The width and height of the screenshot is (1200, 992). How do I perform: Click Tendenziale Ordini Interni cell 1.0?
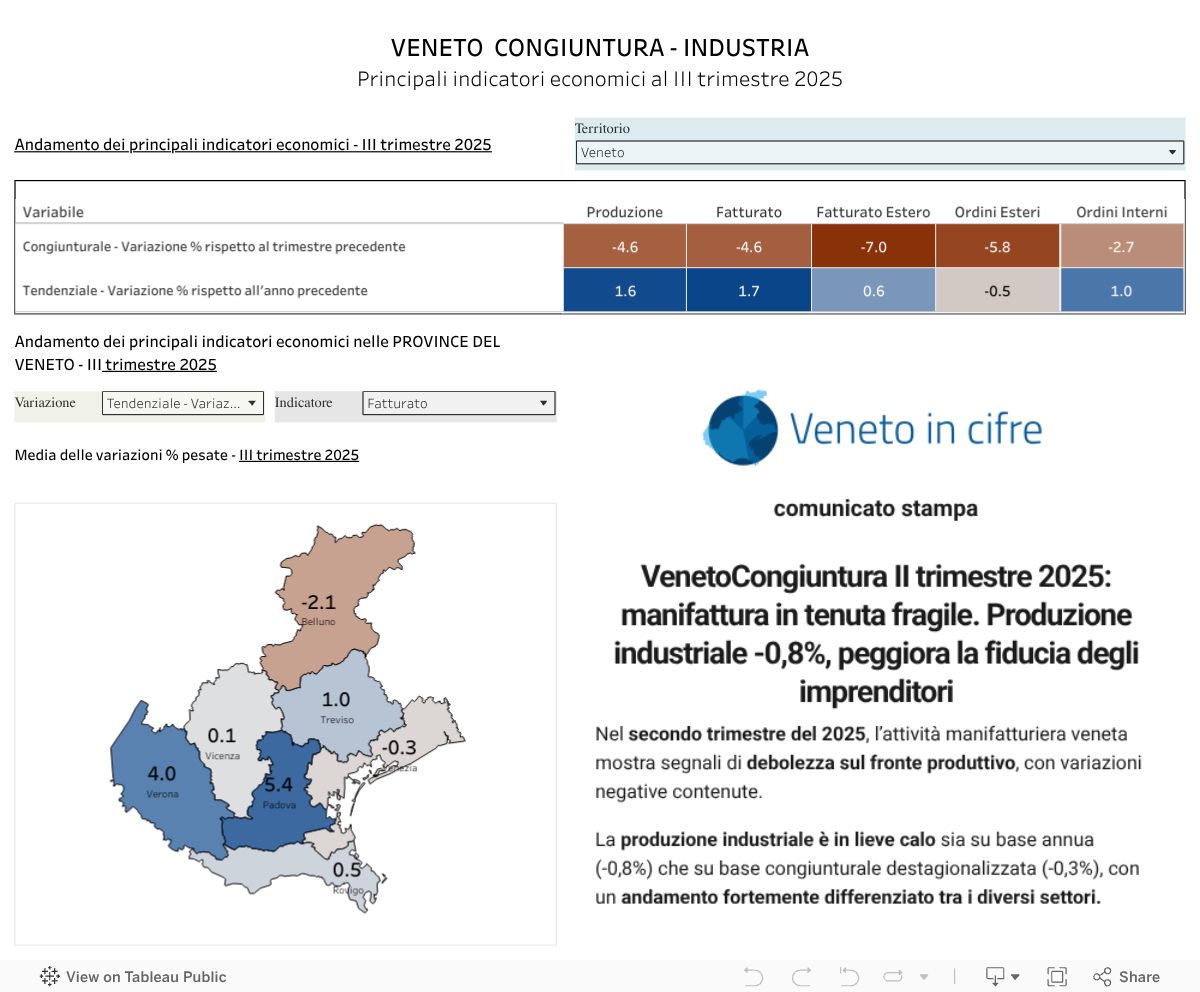1122,290
